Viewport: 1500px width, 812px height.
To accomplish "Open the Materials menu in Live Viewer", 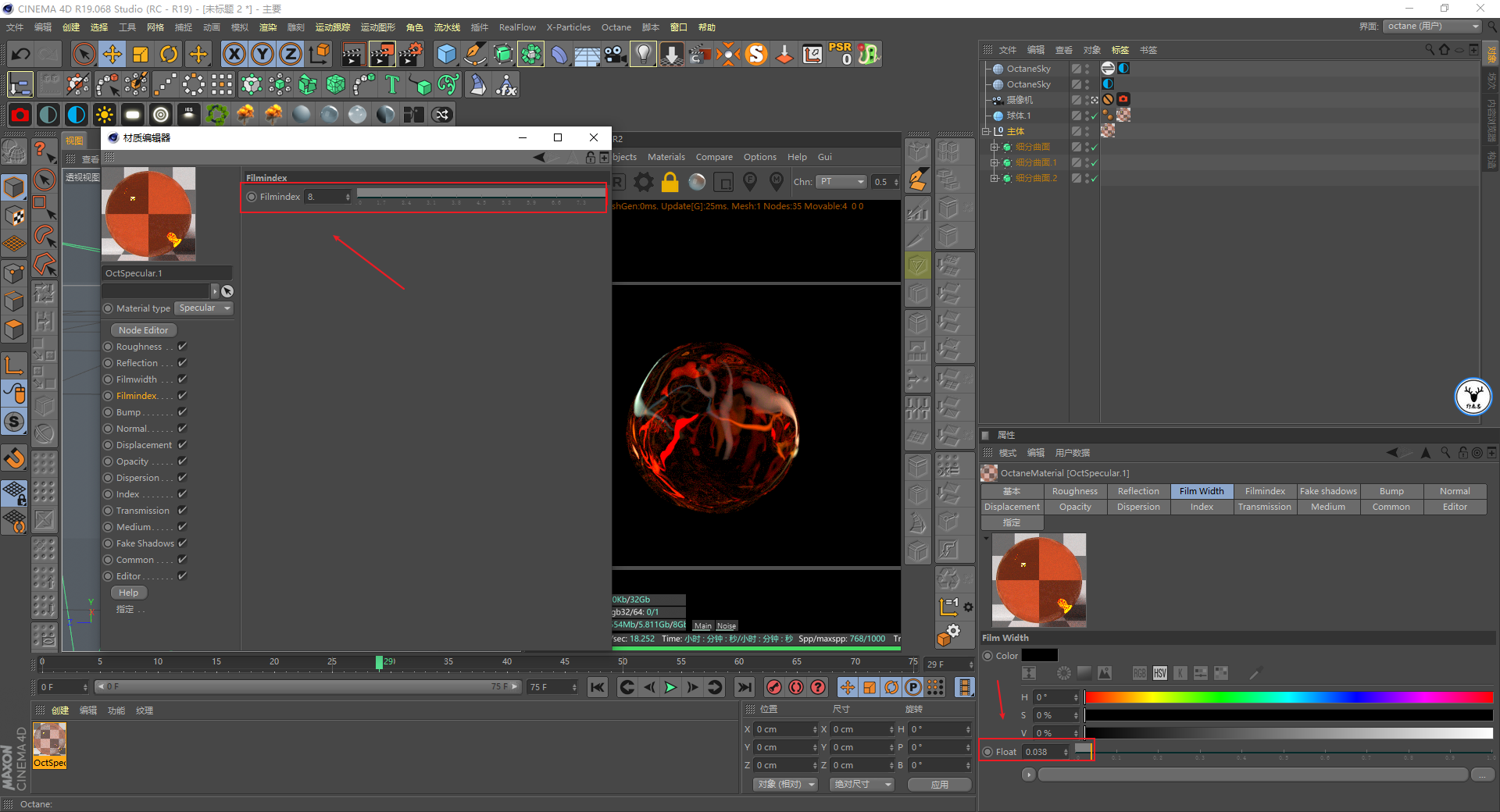I will pos(666,157).
